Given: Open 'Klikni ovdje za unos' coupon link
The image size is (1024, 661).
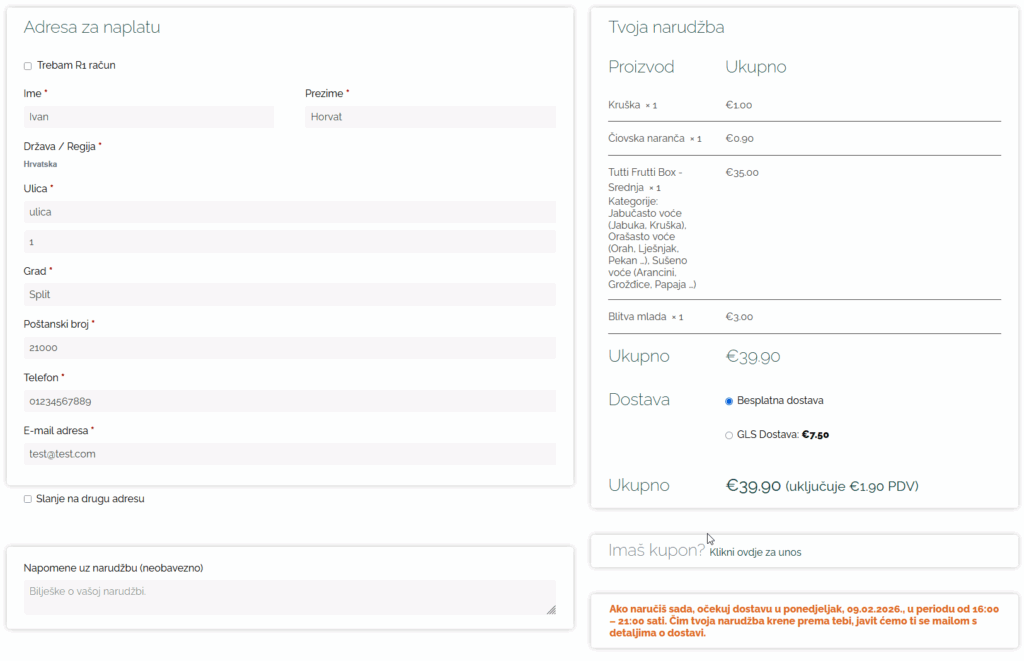Looking at the screenshot, I should (x=755, y=552).
